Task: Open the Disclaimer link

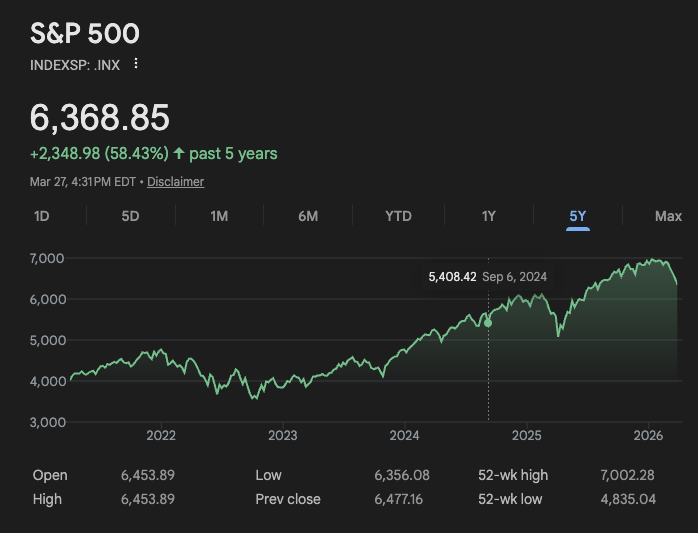Action: coord(176,182)
